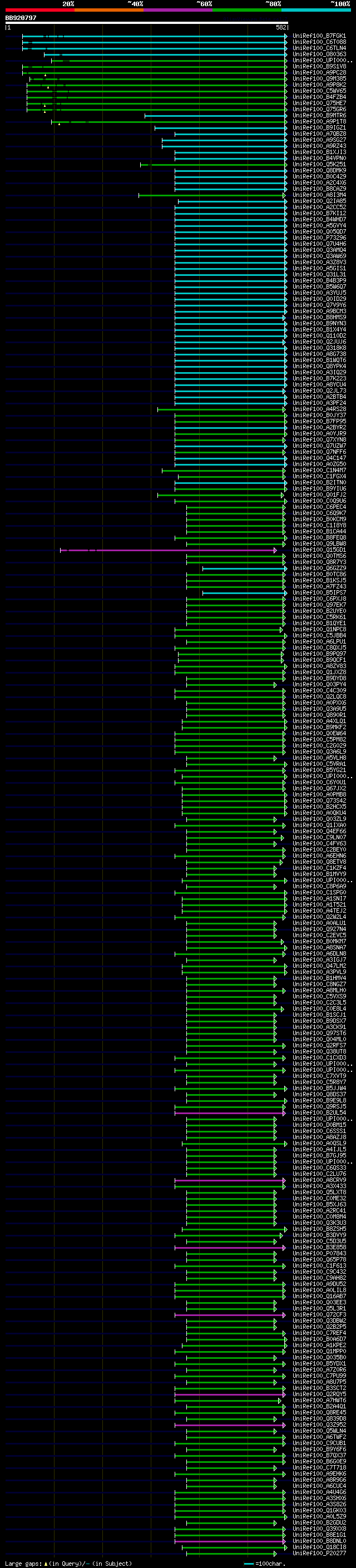The width and height of the screenshot is (356, 1568).
Task: Click the UniRef100_Q2IA85 entry
Action: [x=319, y=201]
